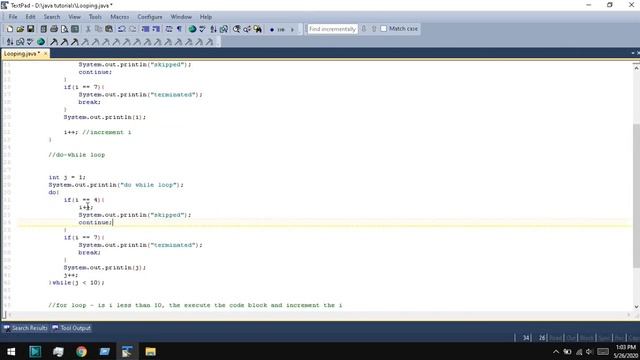Switch to the Tool Output panel tab

71,328
